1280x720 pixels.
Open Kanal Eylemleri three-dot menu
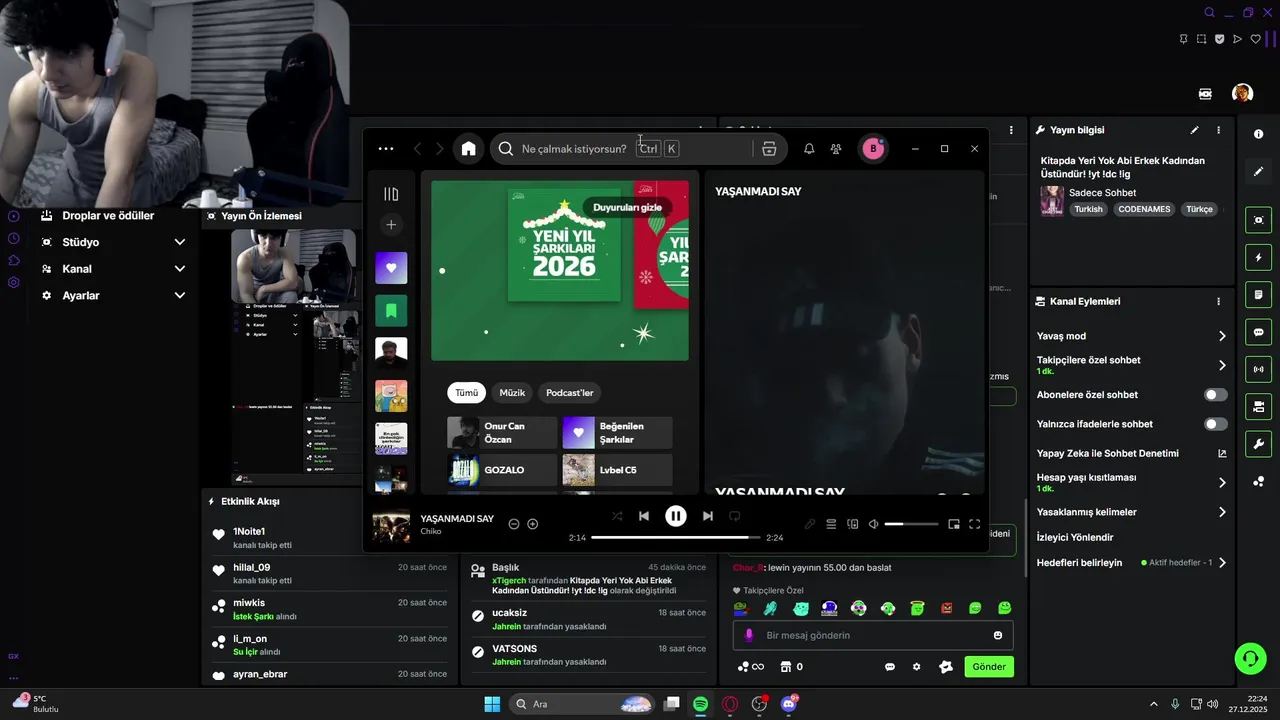tap(1218, 301)
